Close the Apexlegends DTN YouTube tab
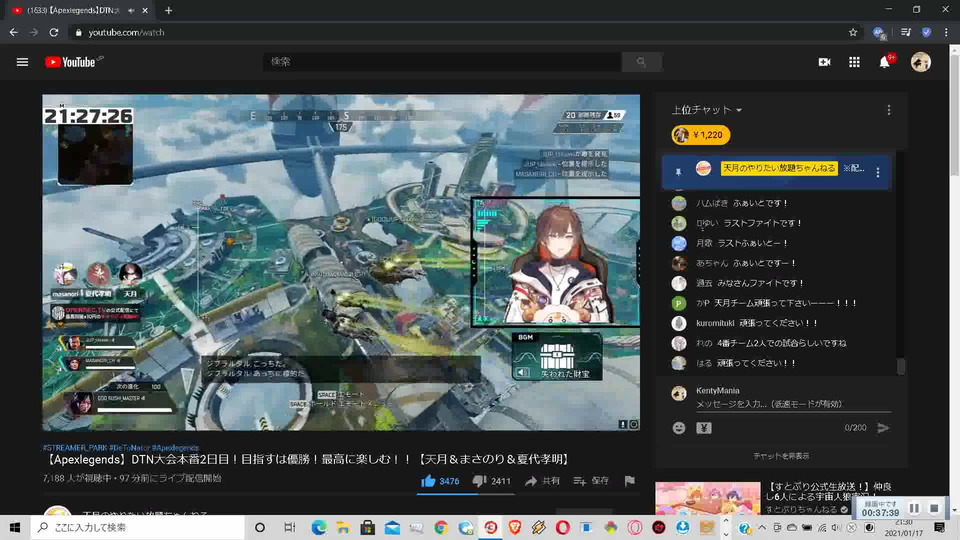The width and height of the screenshot is (960, 540). click(x=145, y=10)
